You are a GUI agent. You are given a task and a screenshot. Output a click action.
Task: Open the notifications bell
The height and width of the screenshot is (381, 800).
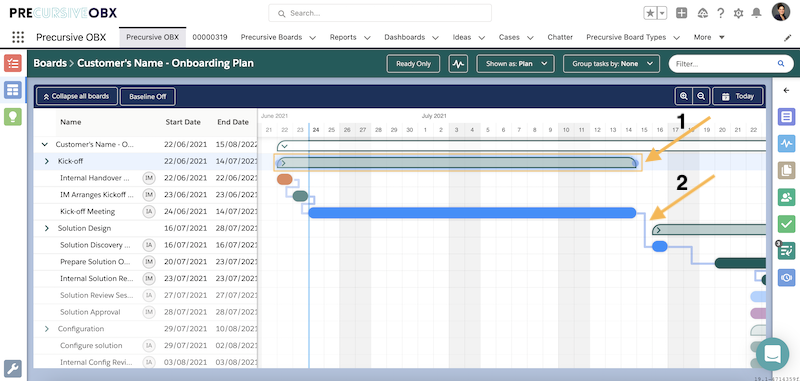757,14
